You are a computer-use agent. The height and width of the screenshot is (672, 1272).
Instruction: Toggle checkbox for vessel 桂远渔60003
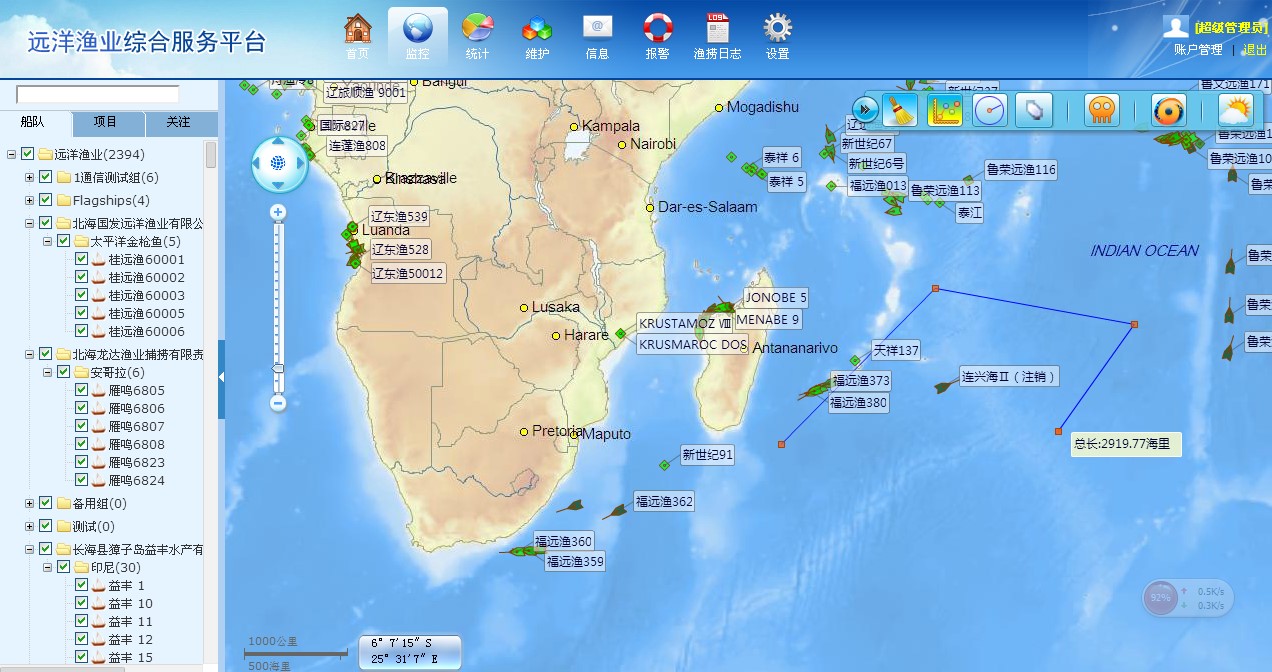click(x=82, y=295)
